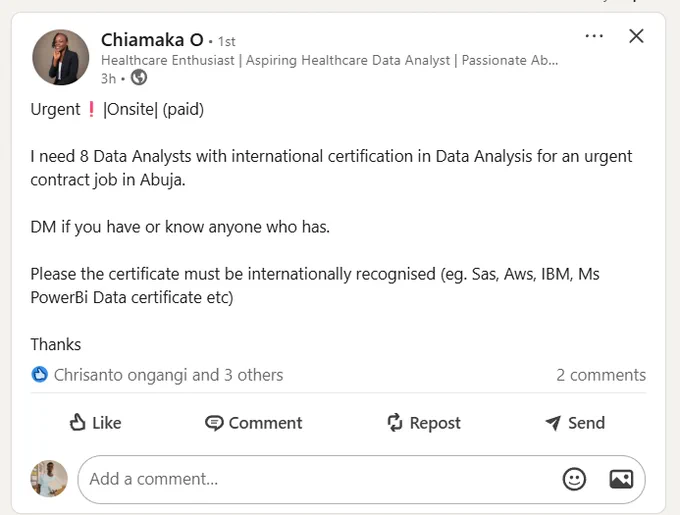Click the blue like reaction icon

(x=39, y=375)
